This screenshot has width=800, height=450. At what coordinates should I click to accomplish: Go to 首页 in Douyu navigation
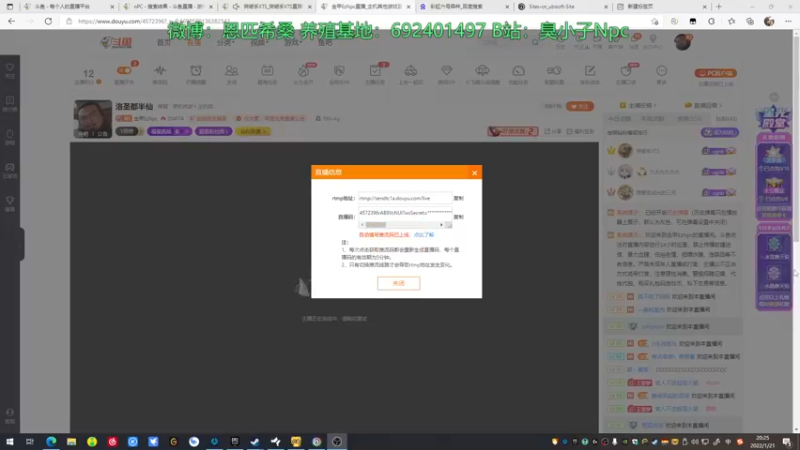click(x=164, y=42)
